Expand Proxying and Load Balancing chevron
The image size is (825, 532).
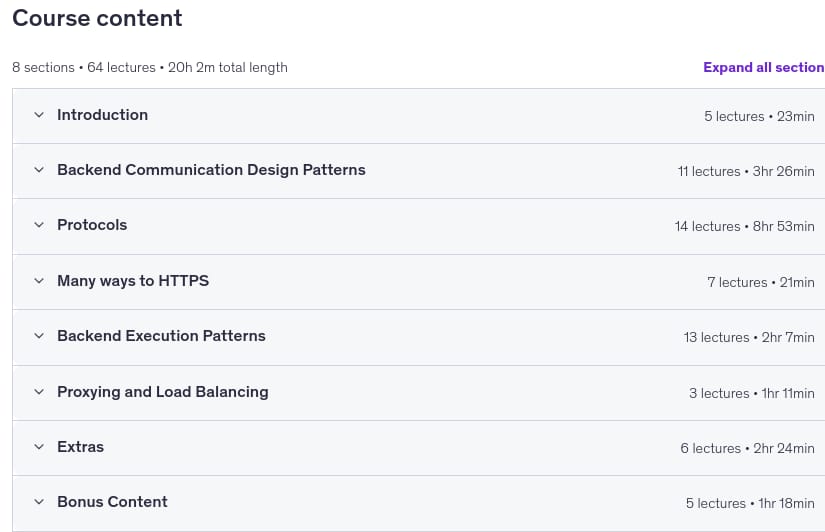point(39,392)
